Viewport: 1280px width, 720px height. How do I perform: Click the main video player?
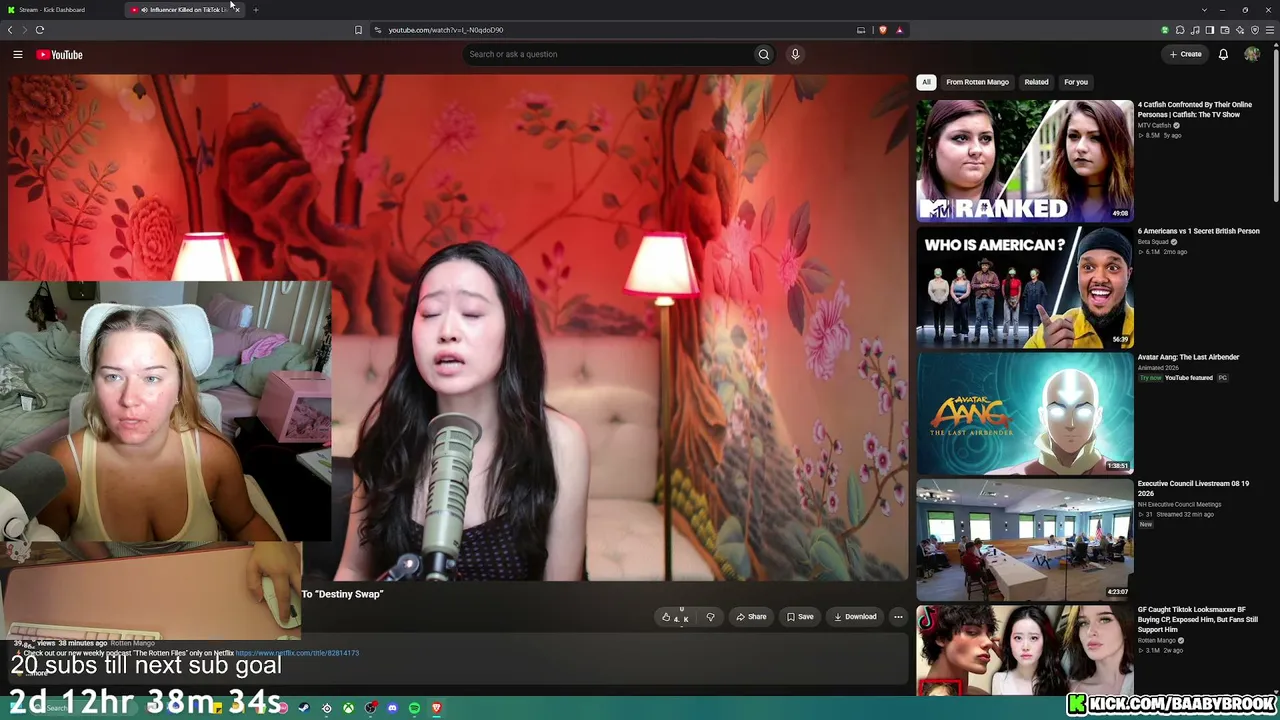(459, 327)
